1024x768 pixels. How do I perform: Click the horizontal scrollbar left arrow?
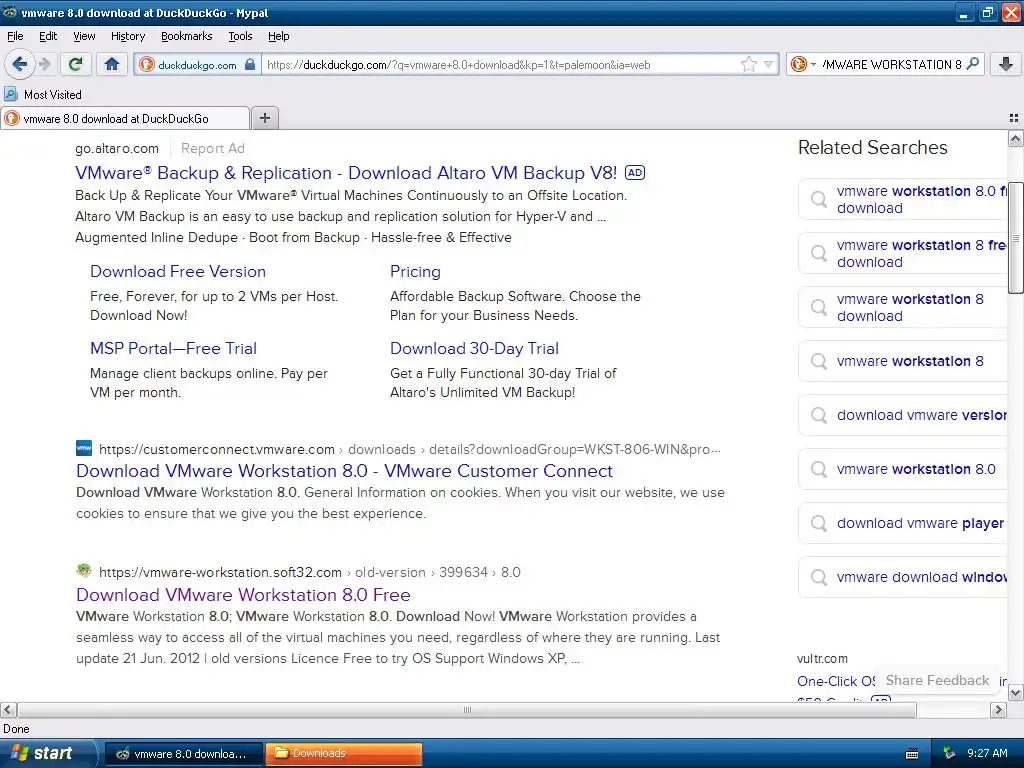pyautogui.click(x=8, y=710)
